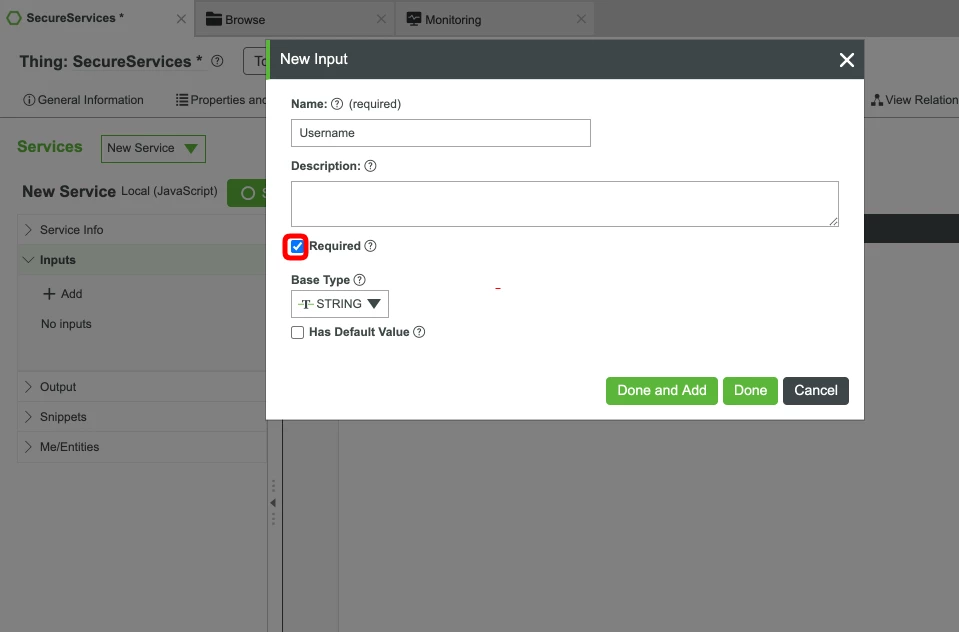The image size is (959, 632).
Task: Open help icon next to Has Default Value
Action: [x=417, y=332]
